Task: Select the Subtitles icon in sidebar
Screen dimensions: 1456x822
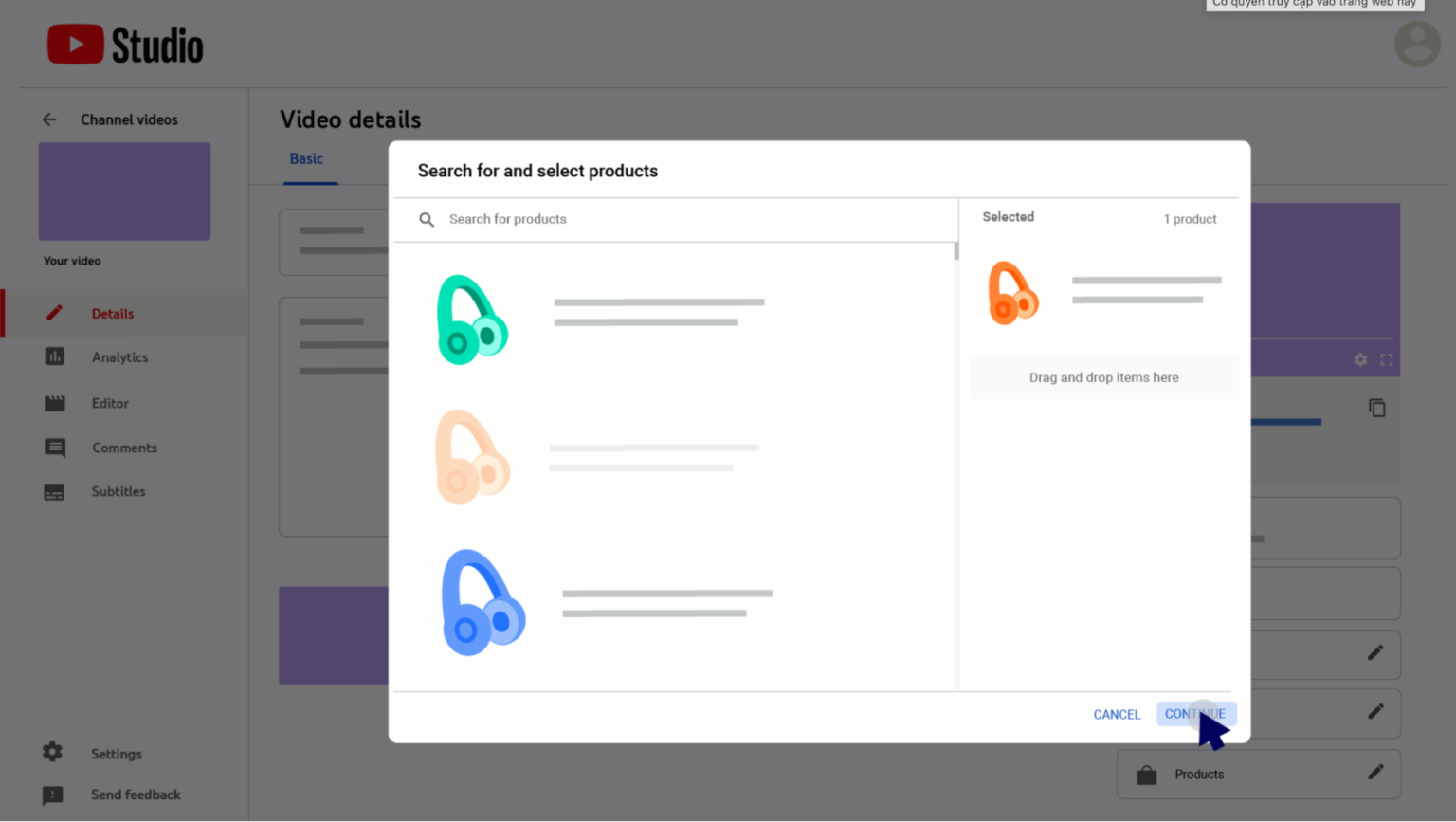Action: click(x=54, y=491)
